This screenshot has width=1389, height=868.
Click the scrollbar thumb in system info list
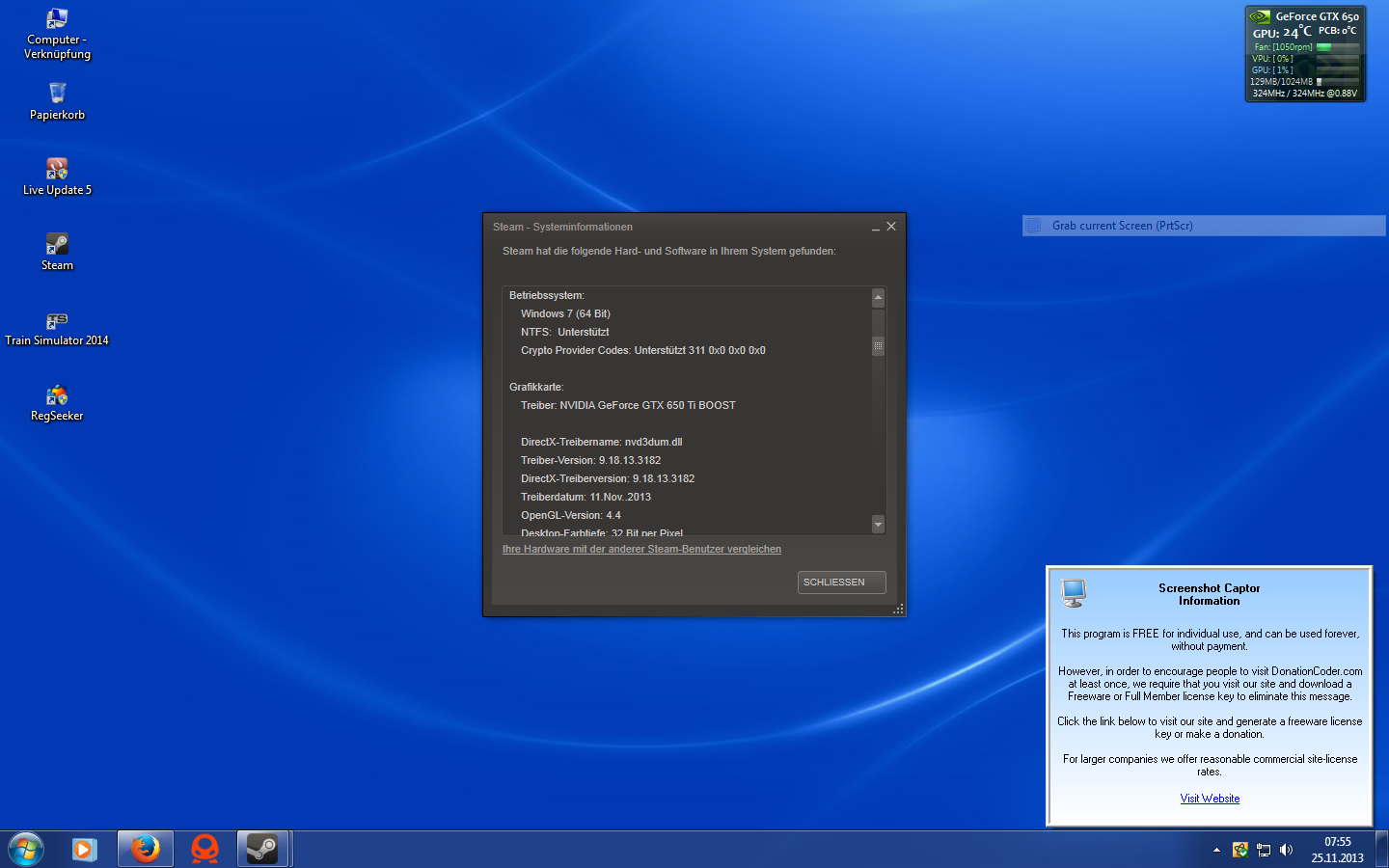pyautogui.click(x=878, y=345)
